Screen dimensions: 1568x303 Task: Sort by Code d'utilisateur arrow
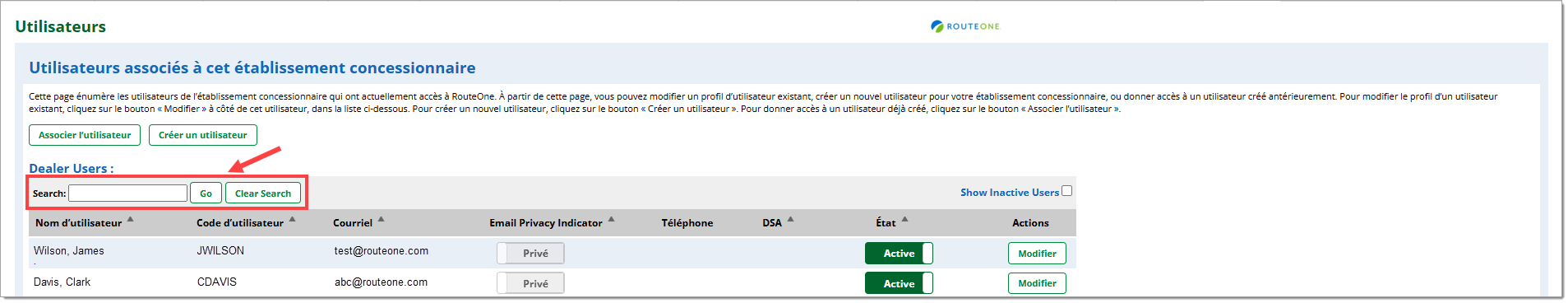click(292, 220)
